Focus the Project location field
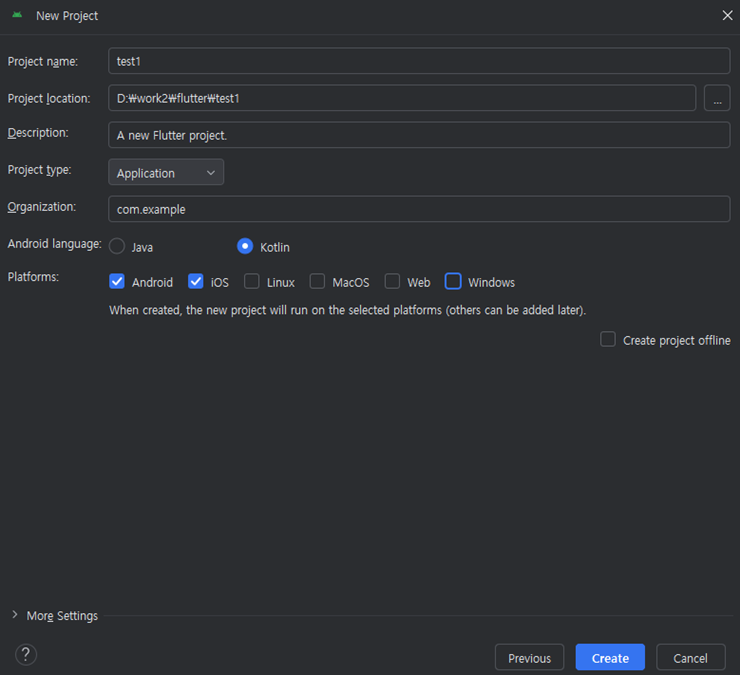 click(x=402, y=98)
